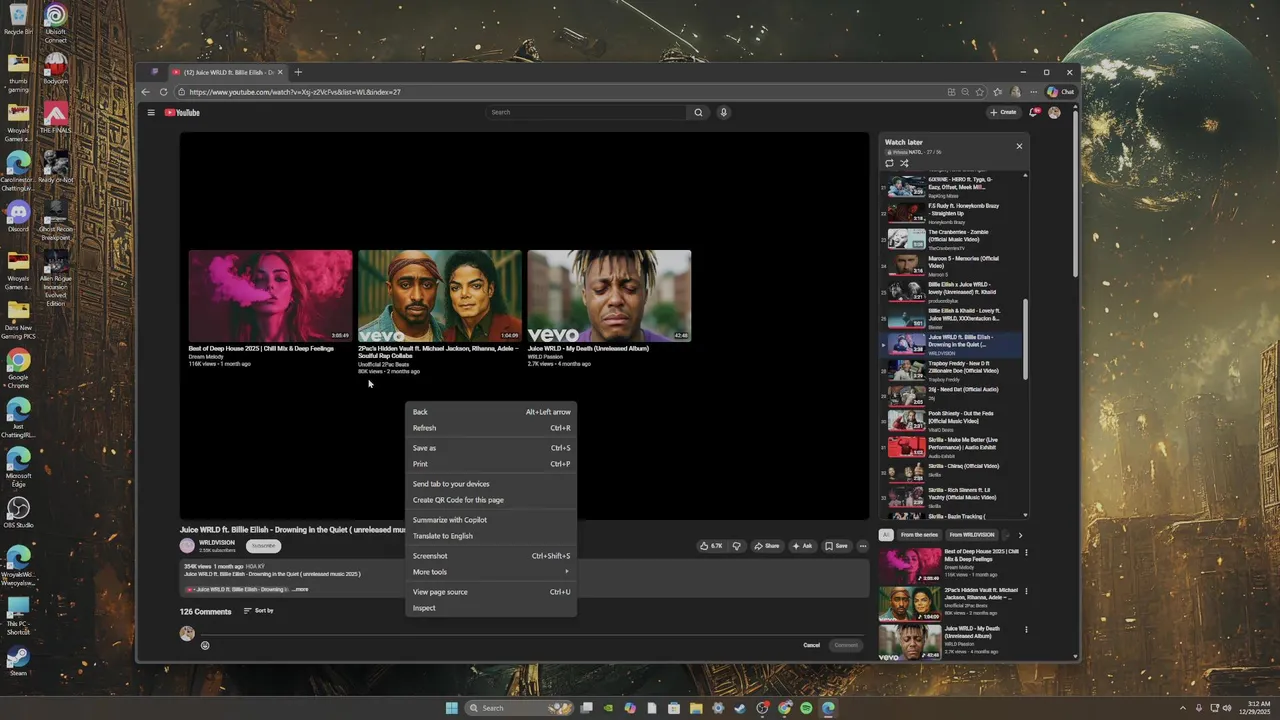Toggle shuffle in Watch later panel
The width and height of the screenshot is (1280, 720).
(x=904, y=163)
